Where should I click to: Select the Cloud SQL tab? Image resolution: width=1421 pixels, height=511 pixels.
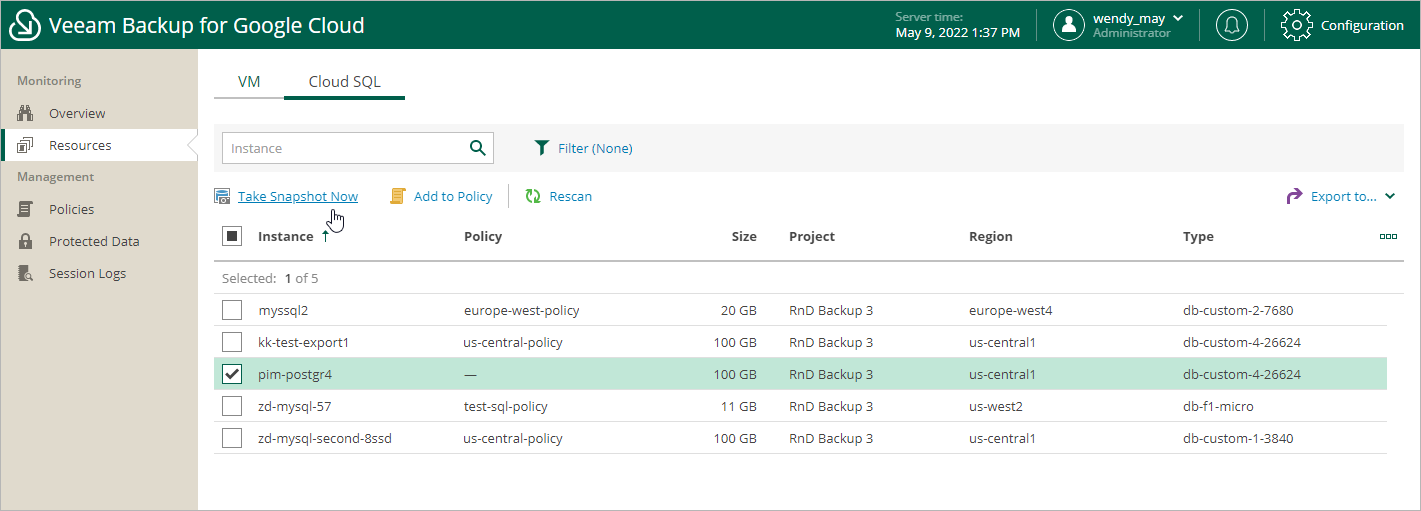(x=344, y=82)
